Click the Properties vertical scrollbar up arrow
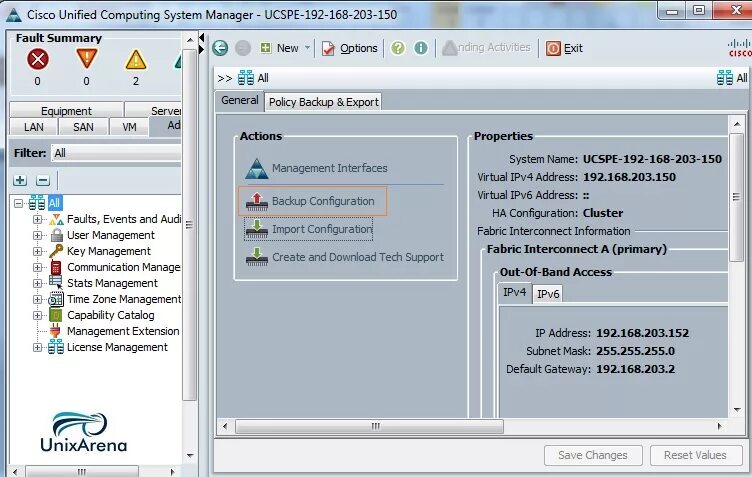 click(737, 125)
